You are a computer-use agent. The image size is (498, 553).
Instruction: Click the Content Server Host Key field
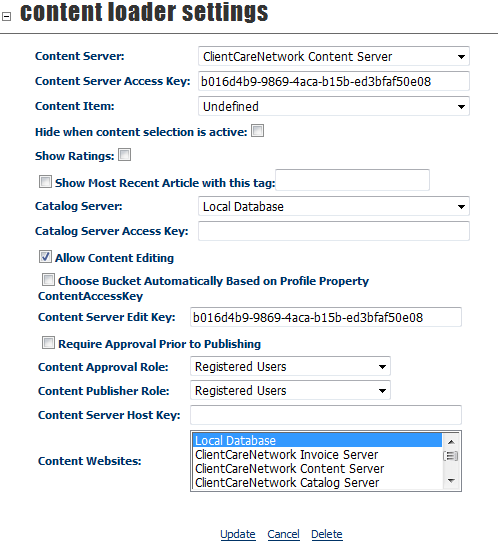pos(326,415)
